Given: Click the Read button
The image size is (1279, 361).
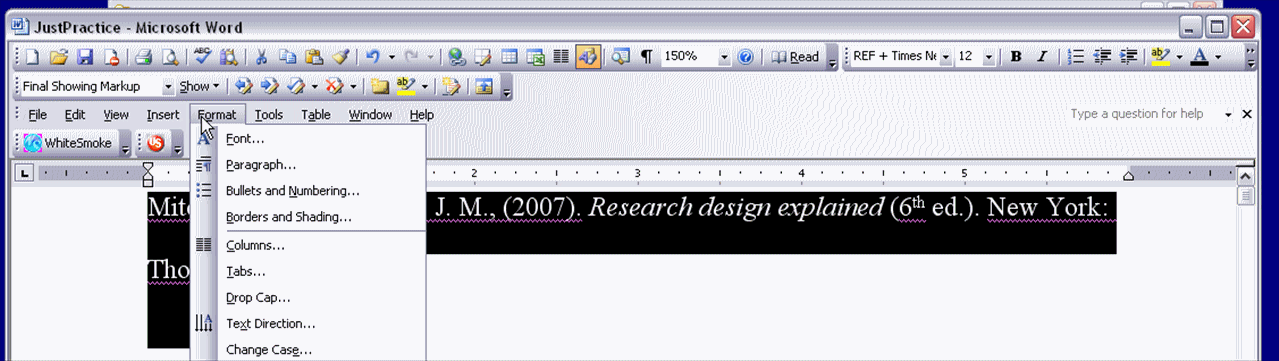Looking at the screenshot, I should 796,57.
